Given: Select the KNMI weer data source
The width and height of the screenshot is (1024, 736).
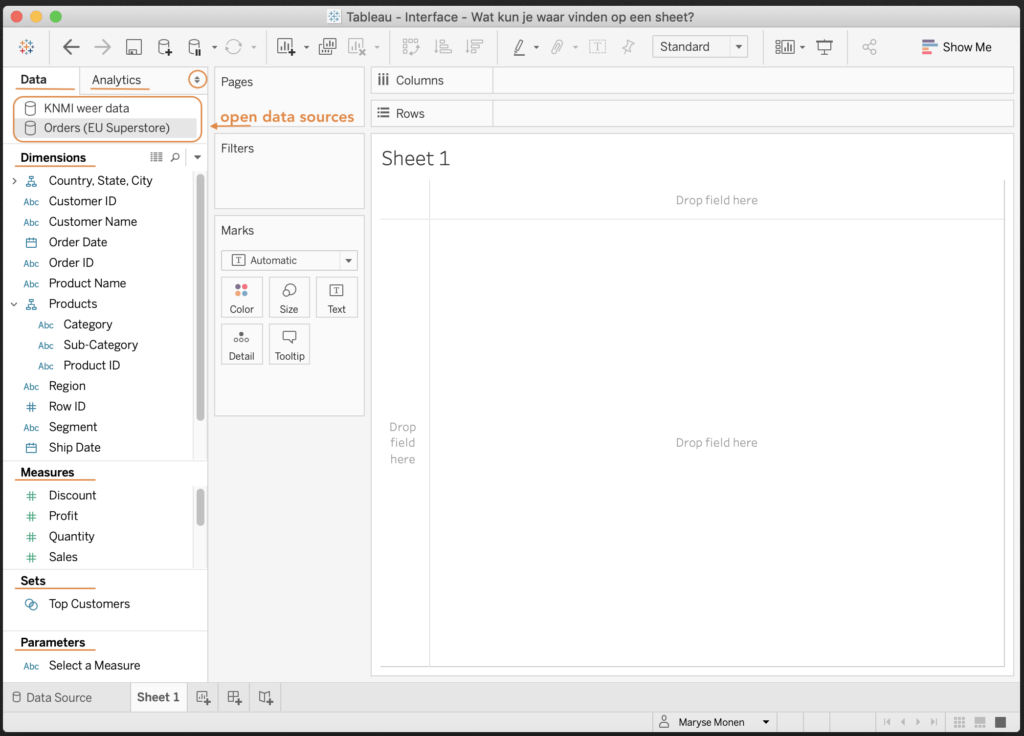Looking at the screenshot, I should [86, 108].
